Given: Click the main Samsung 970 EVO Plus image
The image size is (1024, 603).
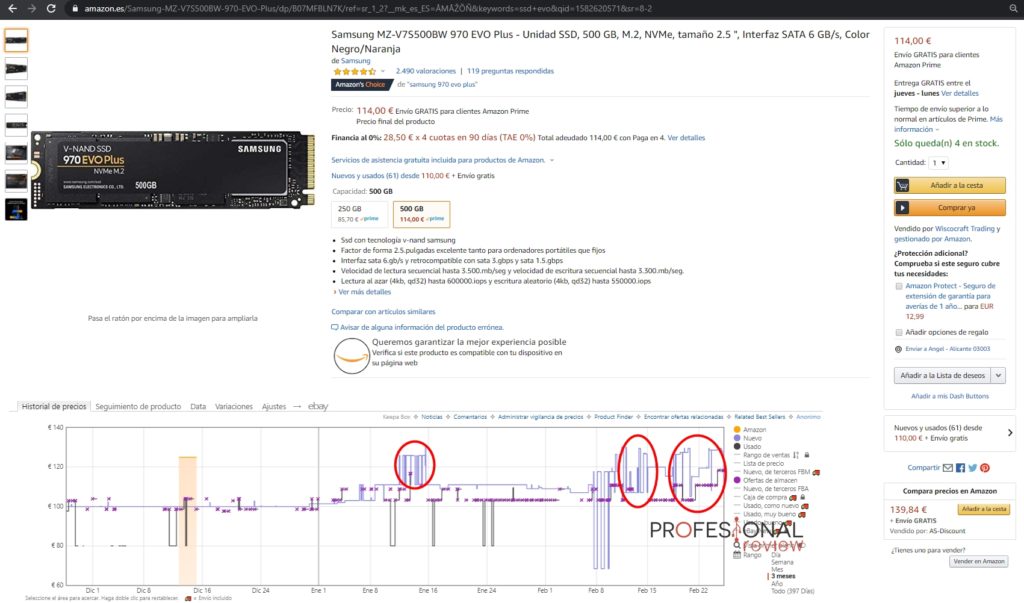Looking at the screenshot, I should click(173, 170).
